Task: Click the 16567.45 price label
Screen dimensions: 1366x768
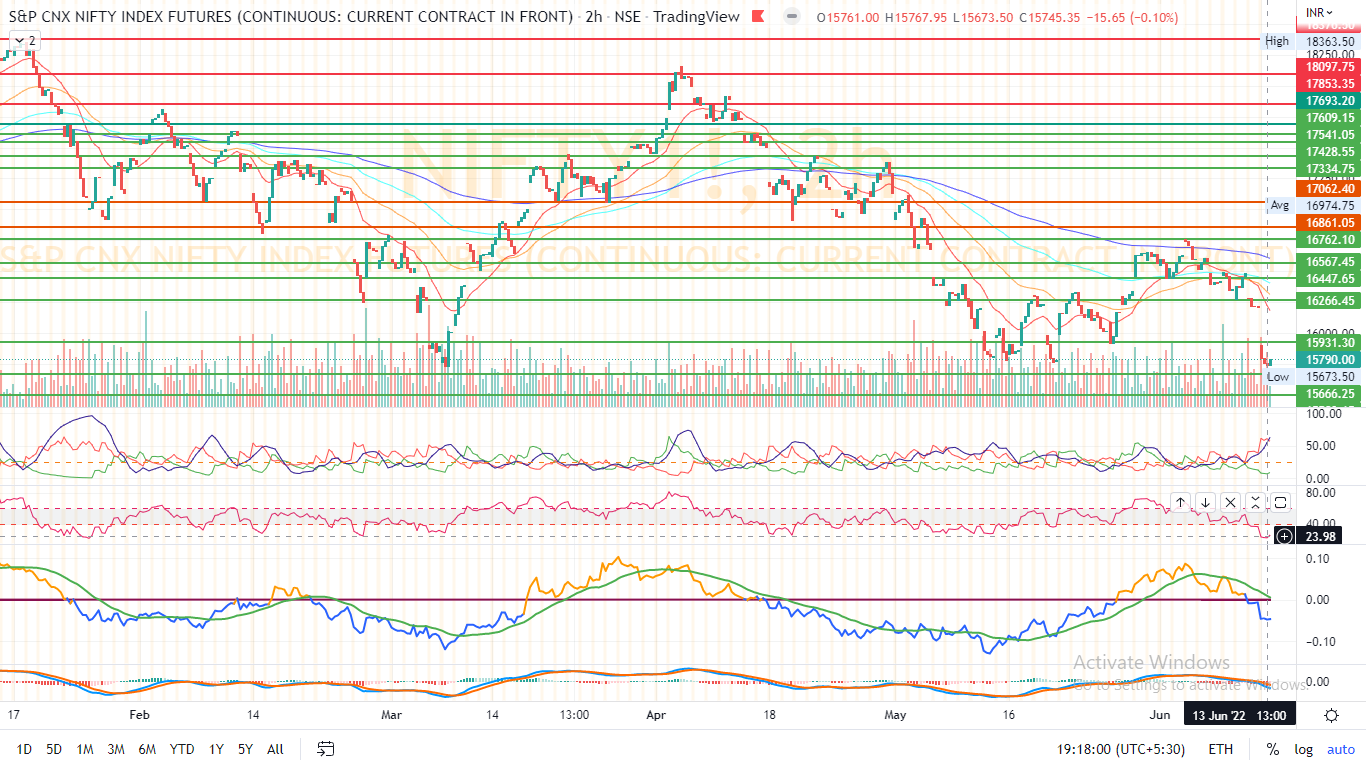Action: [1329, 261]
